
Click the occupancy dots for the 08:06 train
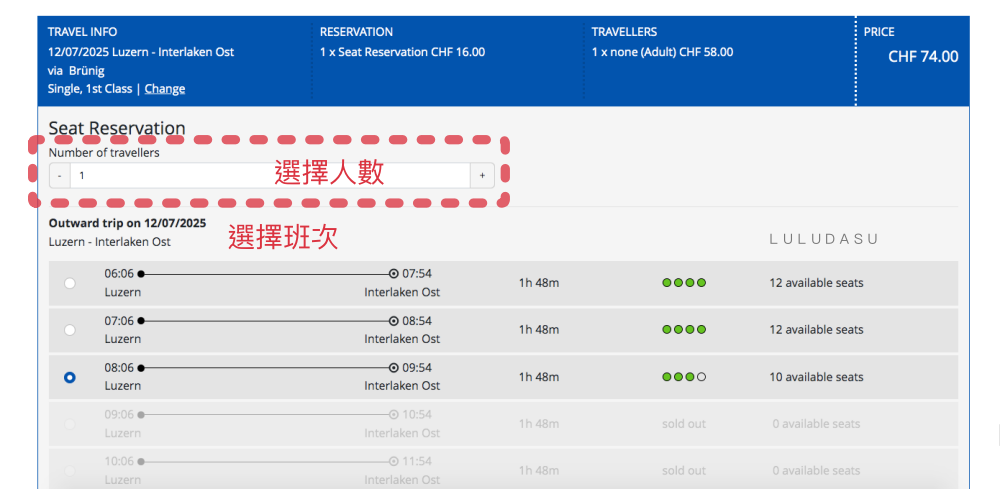coord(684,377)
